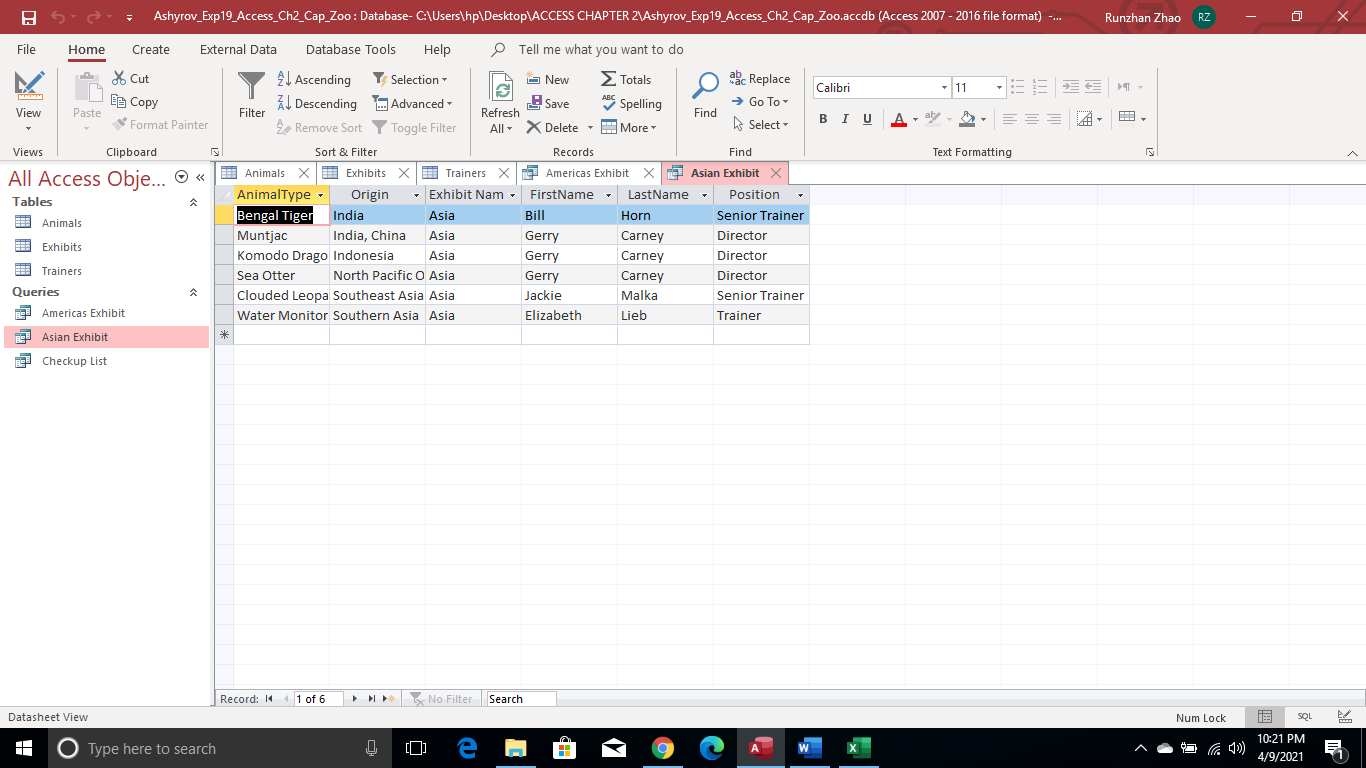Open the AnimalType column filter arrow
Image resolution: width=1366 pixels, height=768 pixels.
pos(320,195)
